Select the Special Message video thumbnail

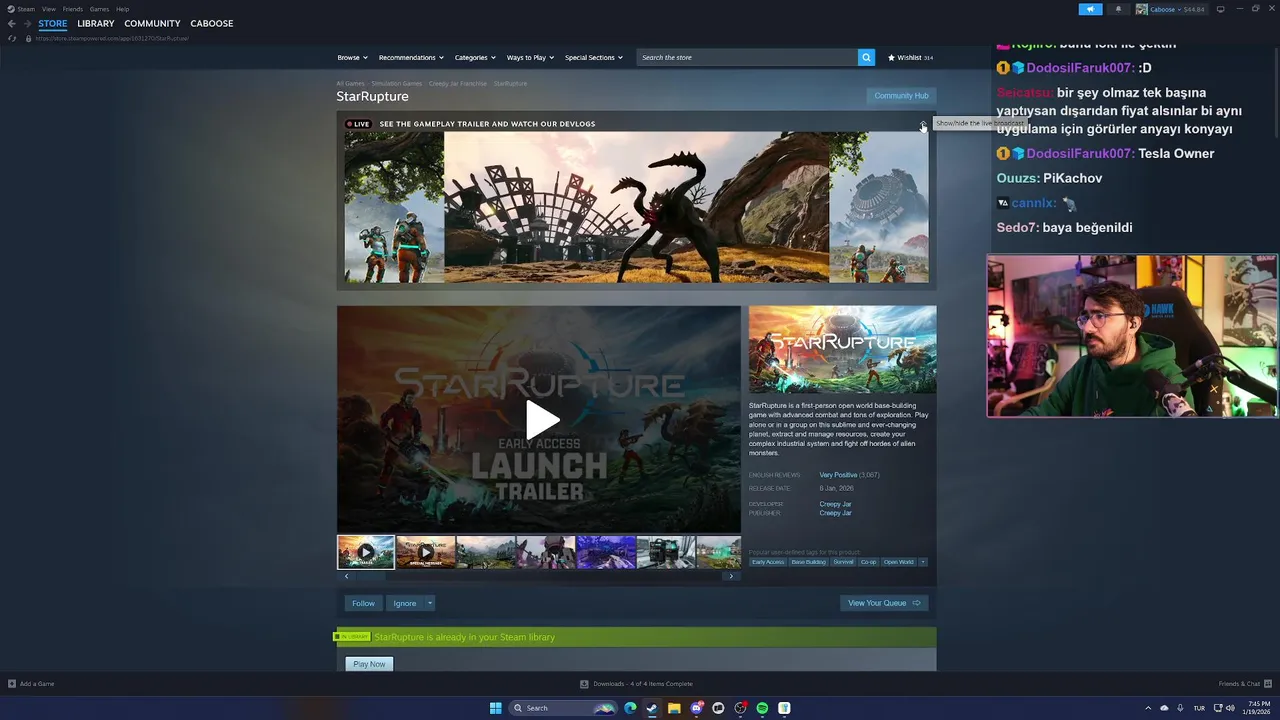425,552
